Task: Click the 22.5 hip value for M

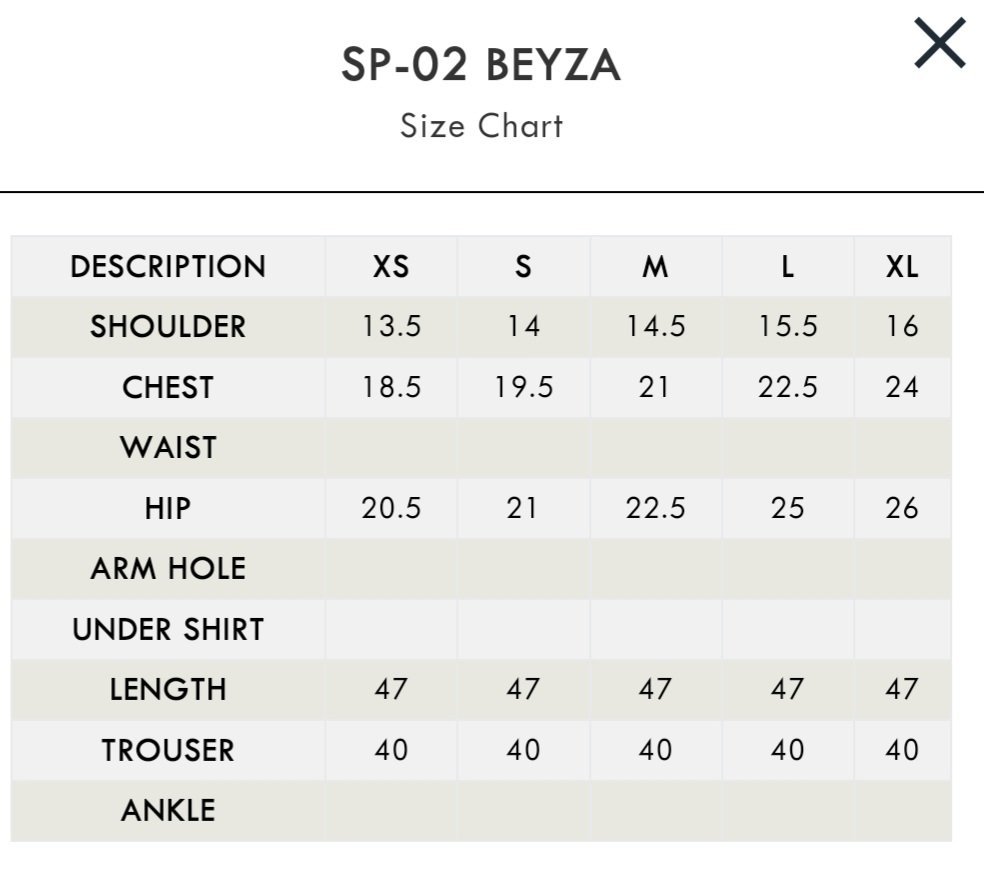Action: click(655, 508)
